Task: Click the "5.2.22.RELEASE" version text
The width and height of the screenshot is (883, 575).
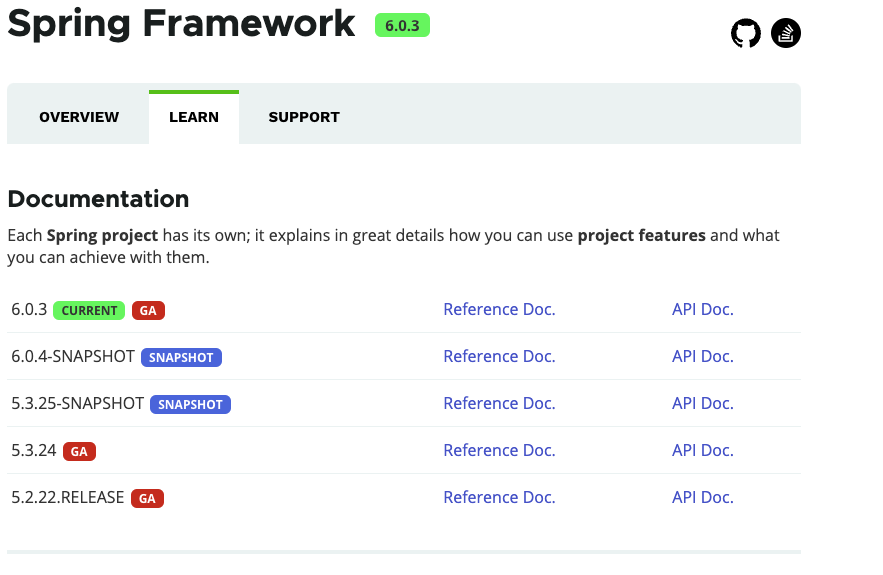Action: click(68, 497)
